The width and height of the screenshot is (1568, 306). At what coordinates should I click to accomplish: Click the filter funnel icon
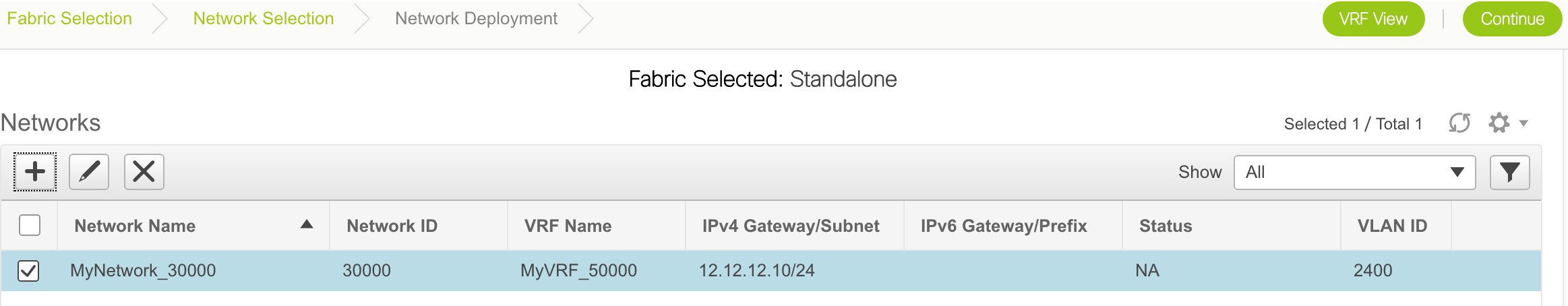1509,173
